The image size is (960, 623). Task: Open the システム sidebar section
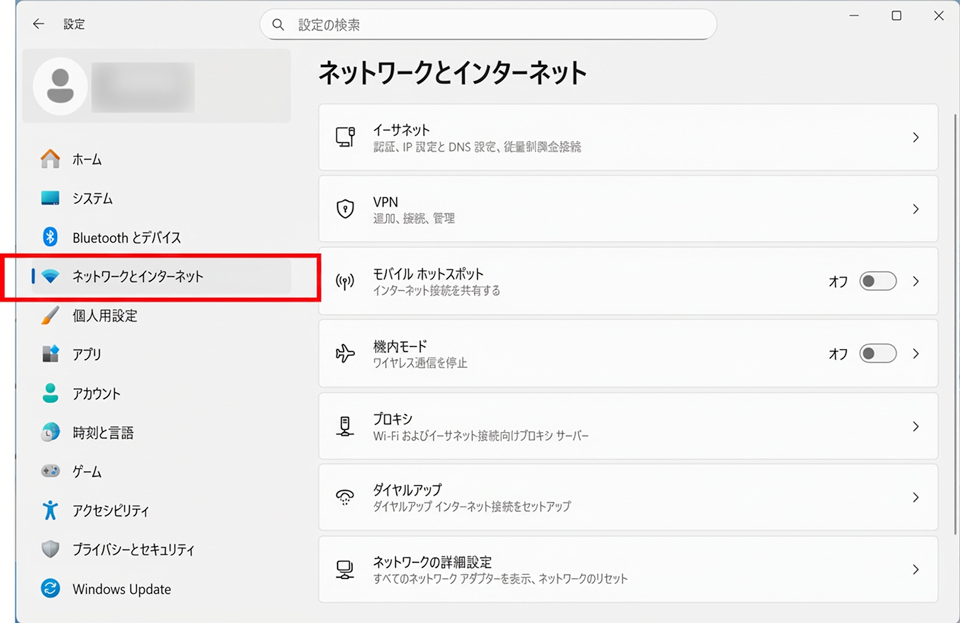92,199
